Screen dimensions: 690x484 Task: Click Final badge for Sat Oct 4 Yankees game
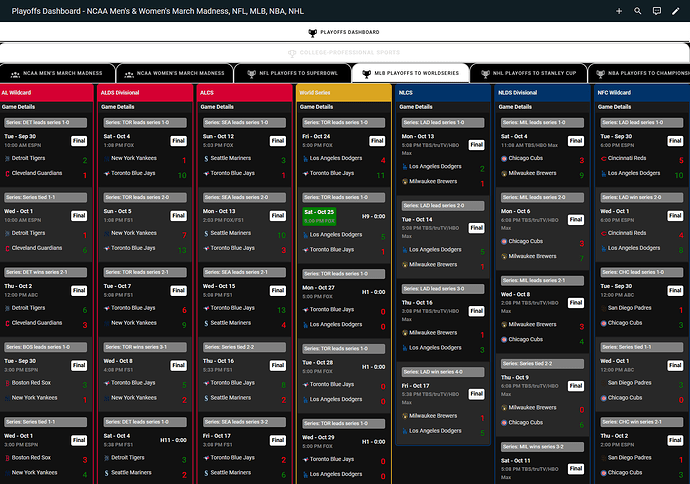click(179, 141)
